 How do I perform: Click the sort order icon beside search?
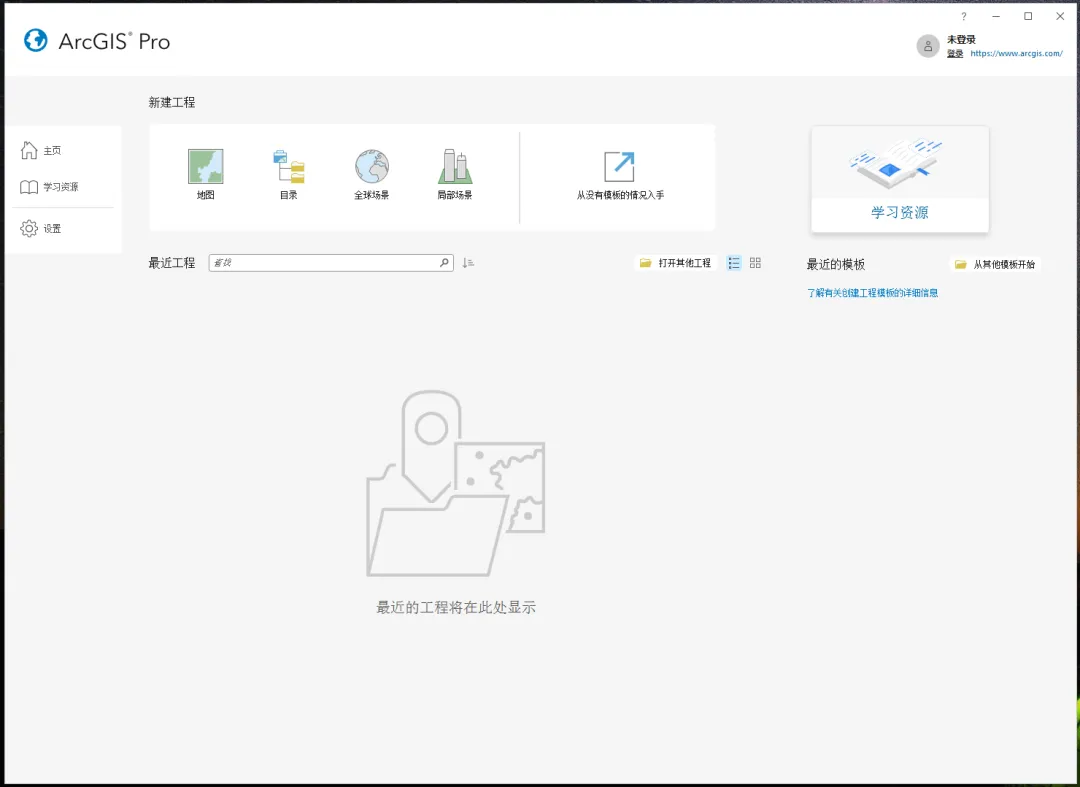[x=468, y=262]
